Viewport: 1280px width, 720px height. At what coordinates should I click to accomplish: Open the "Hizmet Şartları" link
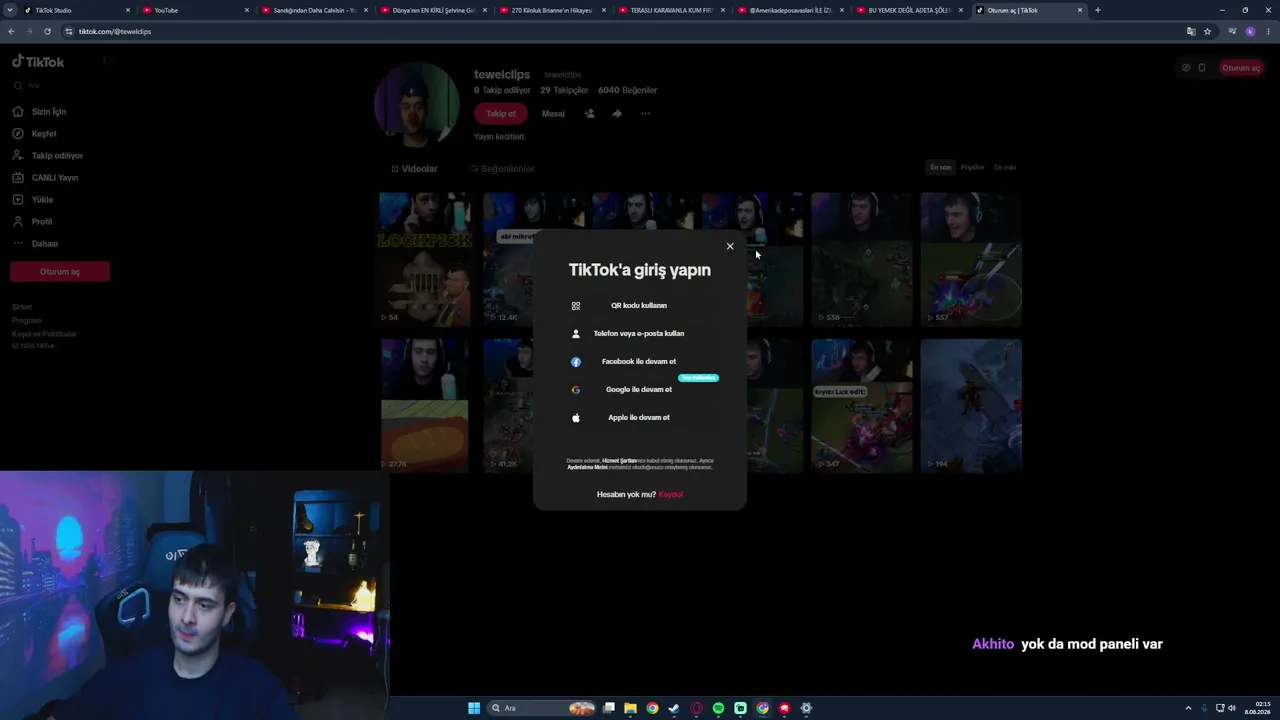[619, 461]
